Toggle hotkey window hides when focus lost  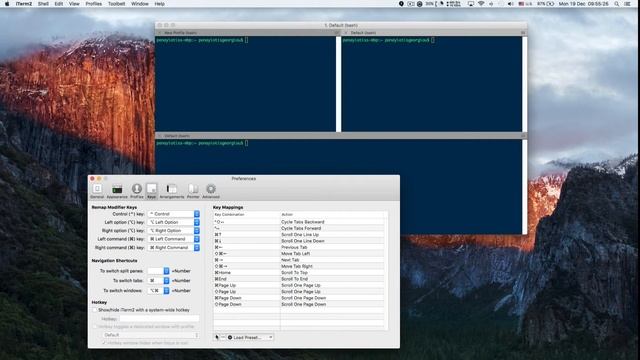point(104,343)
